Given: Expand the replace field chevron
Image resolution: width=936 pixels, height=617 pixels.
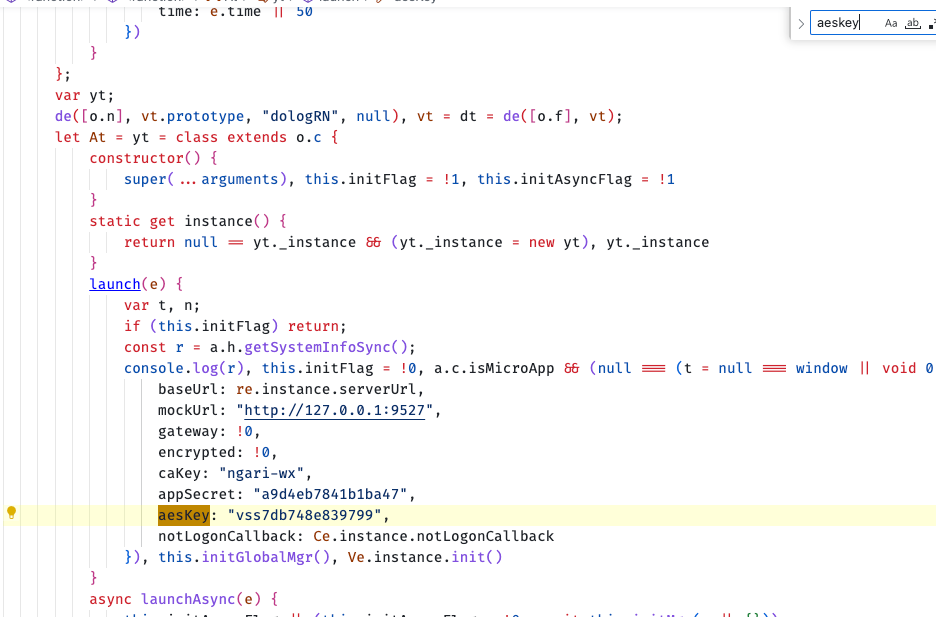Looking at the screenshot, I should 801,23.
